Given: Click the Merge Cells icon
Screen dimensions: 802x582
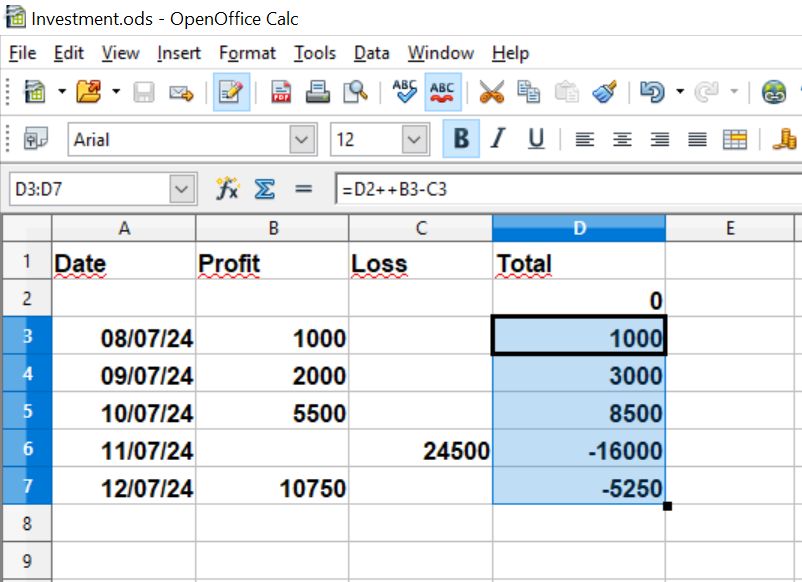Looking at the screenshot, I should [x=735, y=139].
